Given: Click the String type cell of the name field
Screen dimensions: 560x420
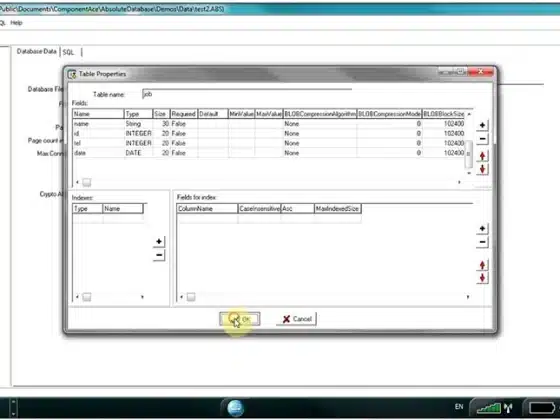Looking at the screenshot, I should tap(138, 124).
